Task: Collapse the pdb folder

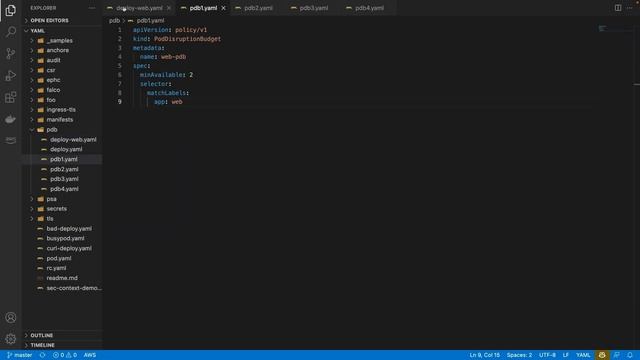Action: [51, 129]
